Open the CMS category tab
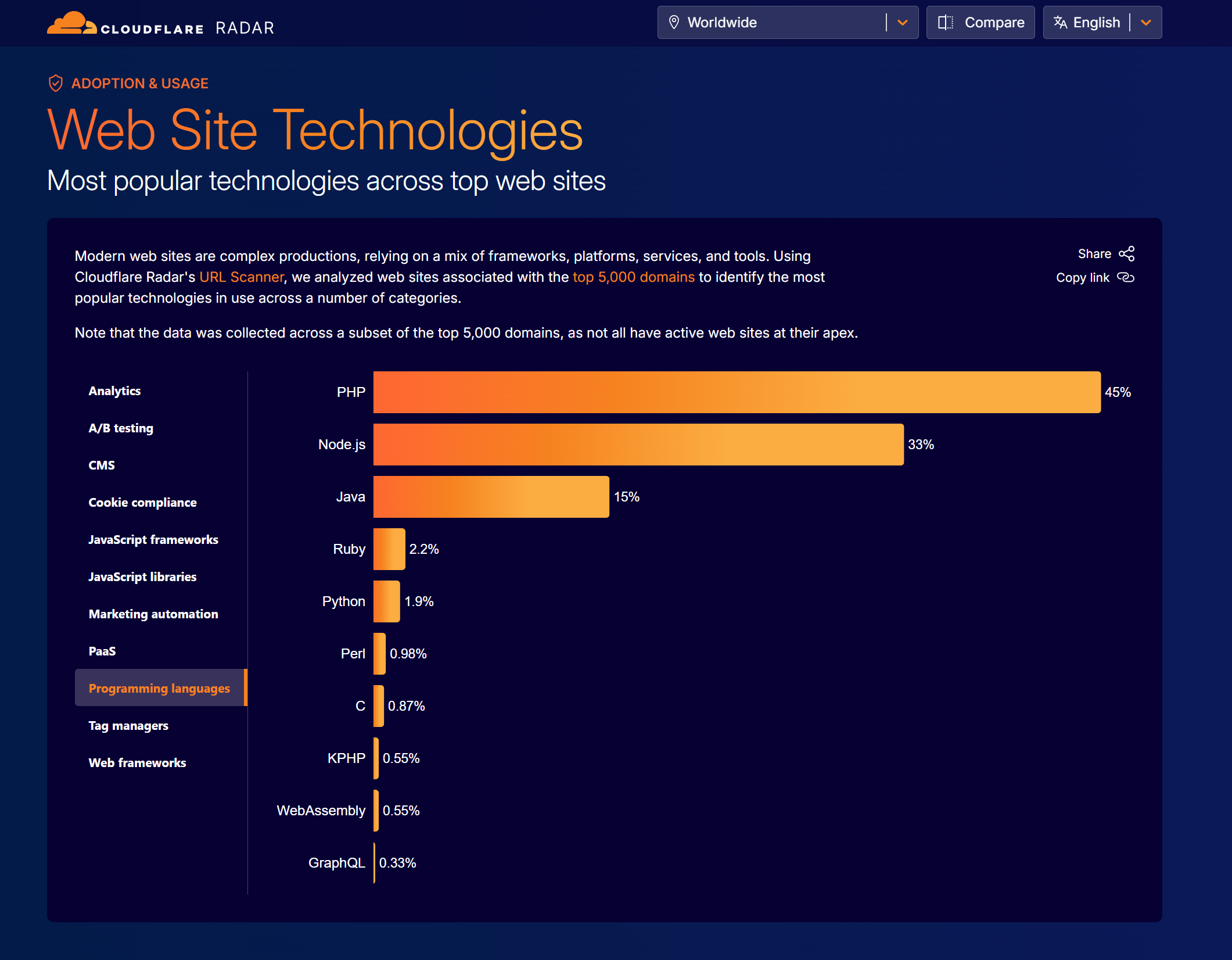This screenshot has height=960, width=1232. (x=102, y=465)
